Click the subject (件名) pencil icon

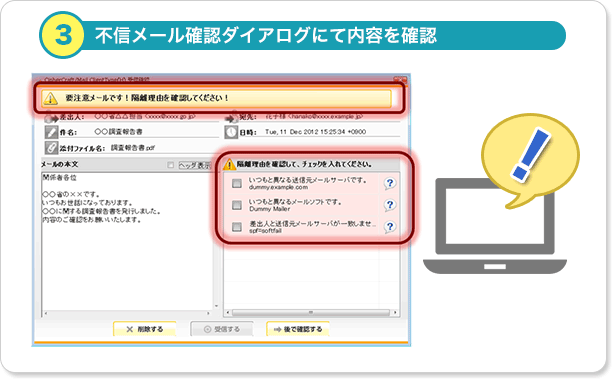[51, 132]
